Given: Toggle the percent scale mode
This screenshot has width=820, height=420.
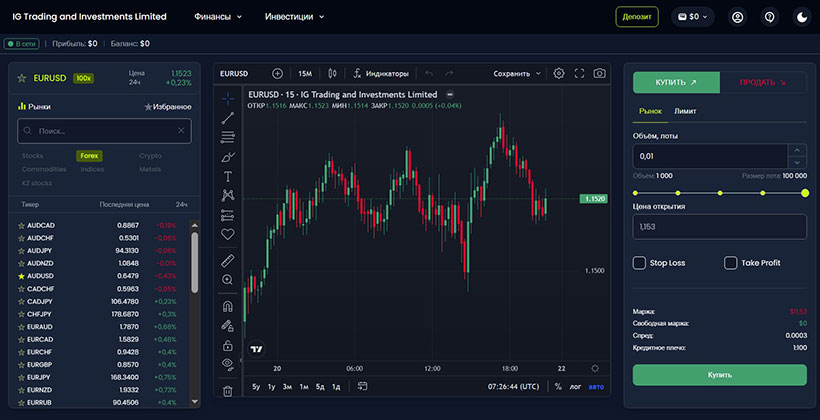Looking at the screenshot, I should (x=558, y=387).
